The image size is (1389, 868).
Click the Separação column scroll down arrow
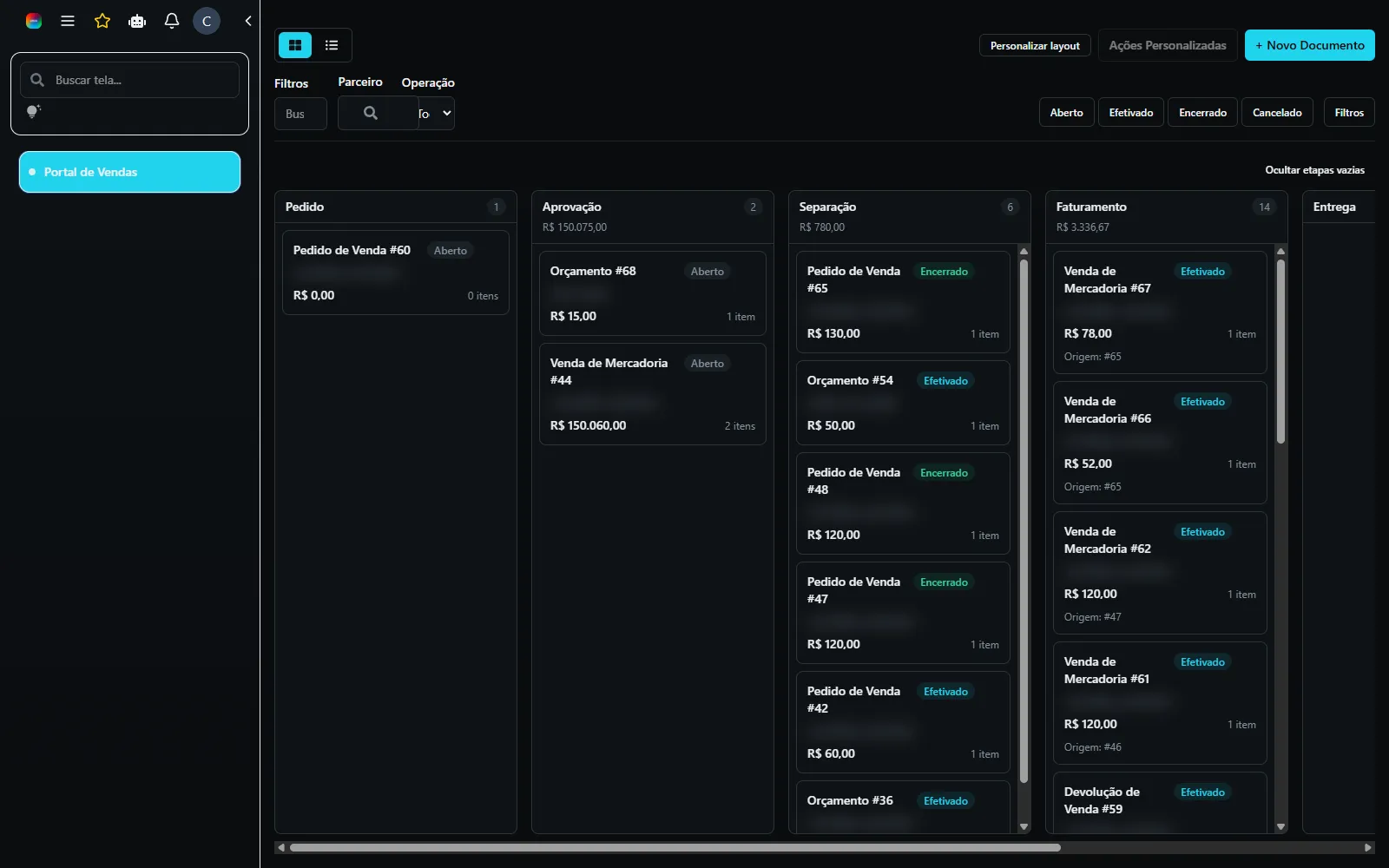pos(1024,827)
